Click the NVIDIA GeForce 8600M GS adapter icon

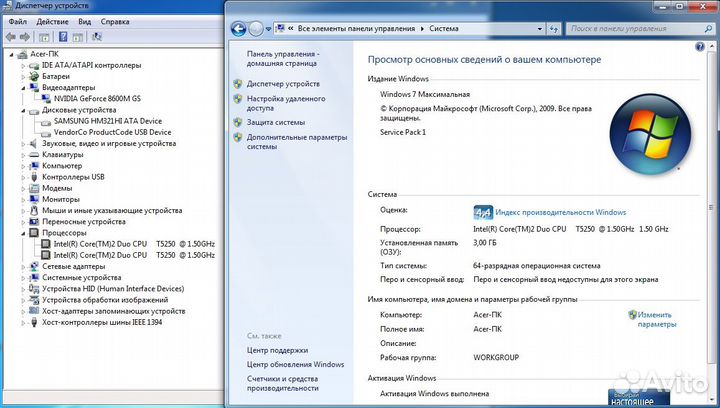point(45,99)
